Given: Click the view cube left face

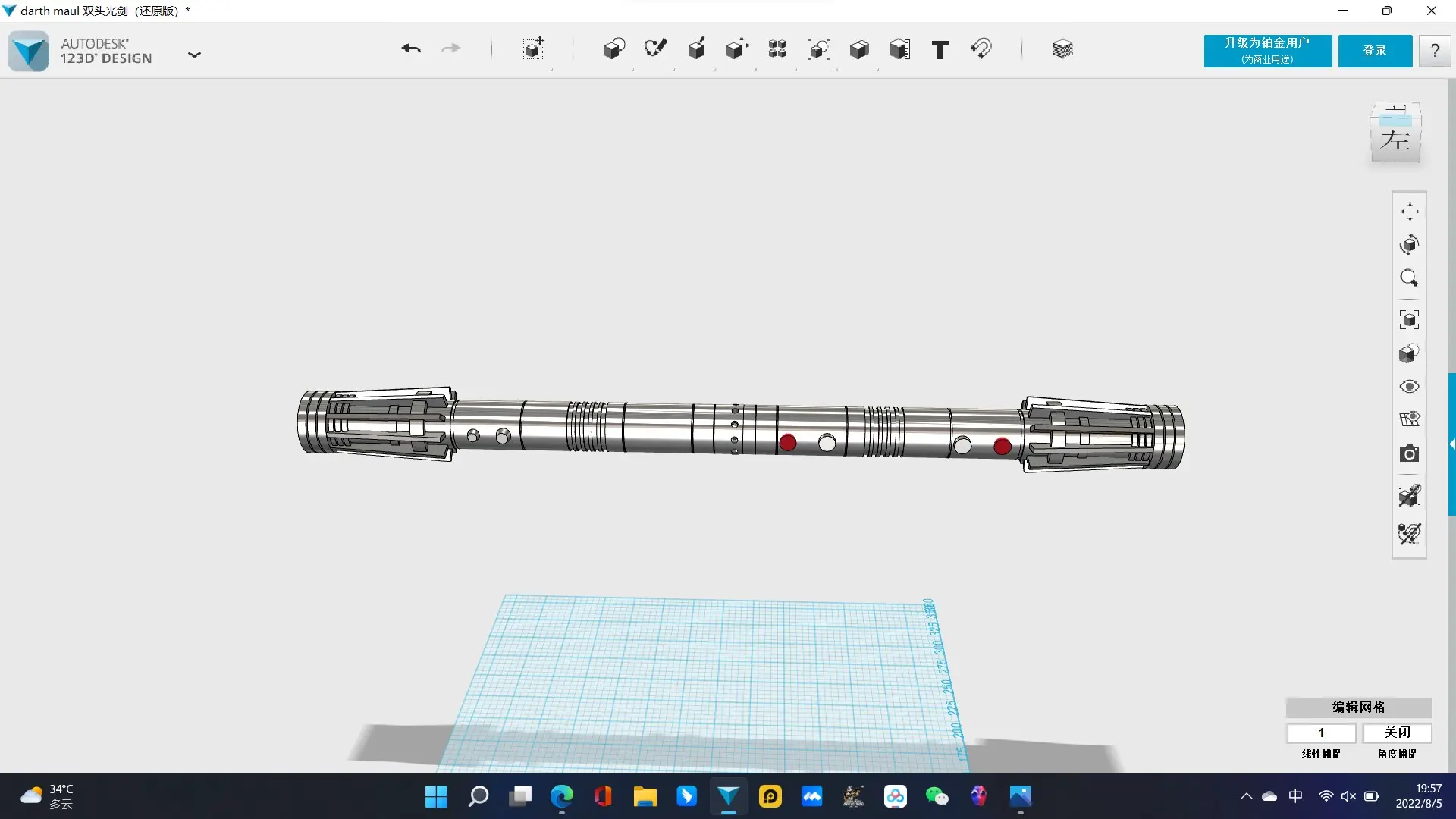Looking at the screenshot, I should [1395, 142].
